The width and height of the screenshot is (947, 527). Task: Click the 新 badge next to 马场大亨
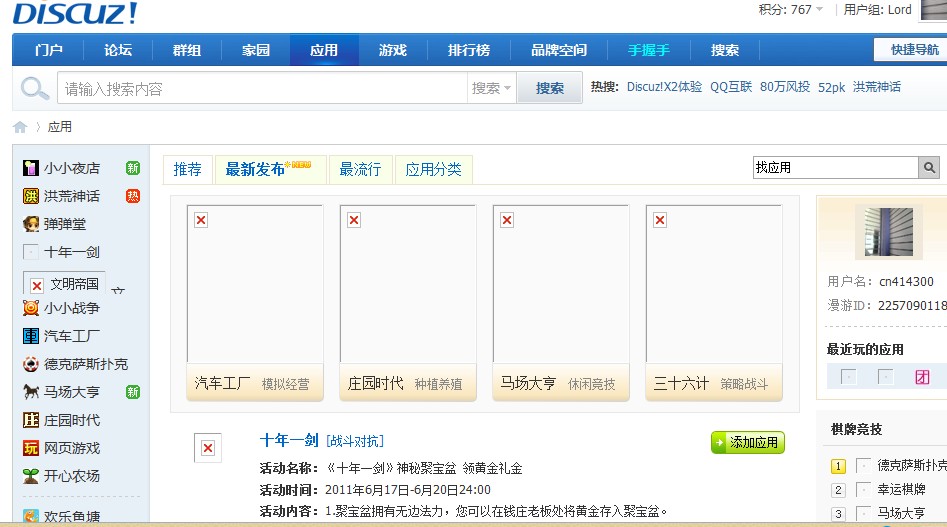click(133, 392)
